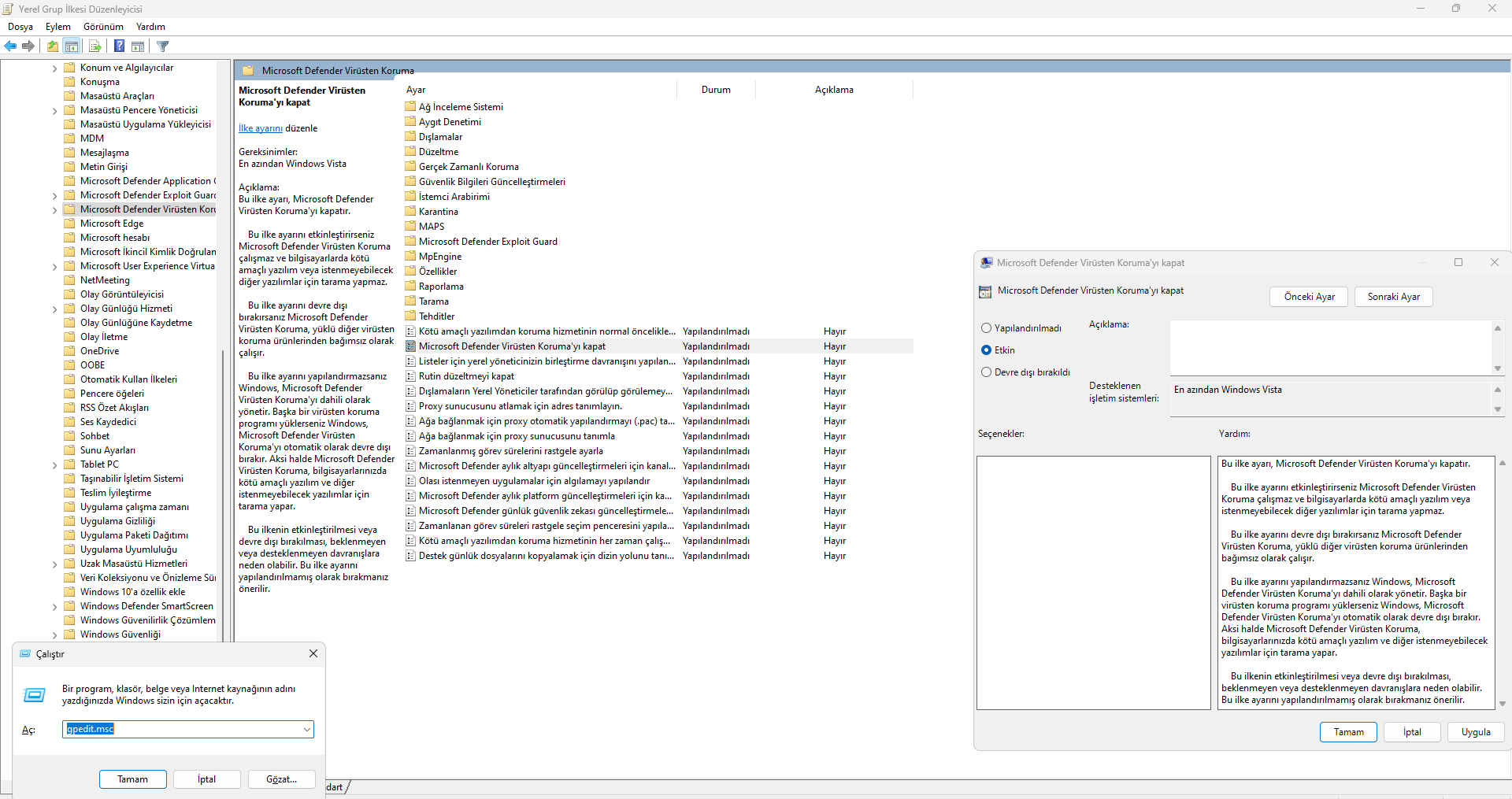Click inside the Açıklama comment text box
This screenshot has width=1512, height=799.
pos(1331,348)
